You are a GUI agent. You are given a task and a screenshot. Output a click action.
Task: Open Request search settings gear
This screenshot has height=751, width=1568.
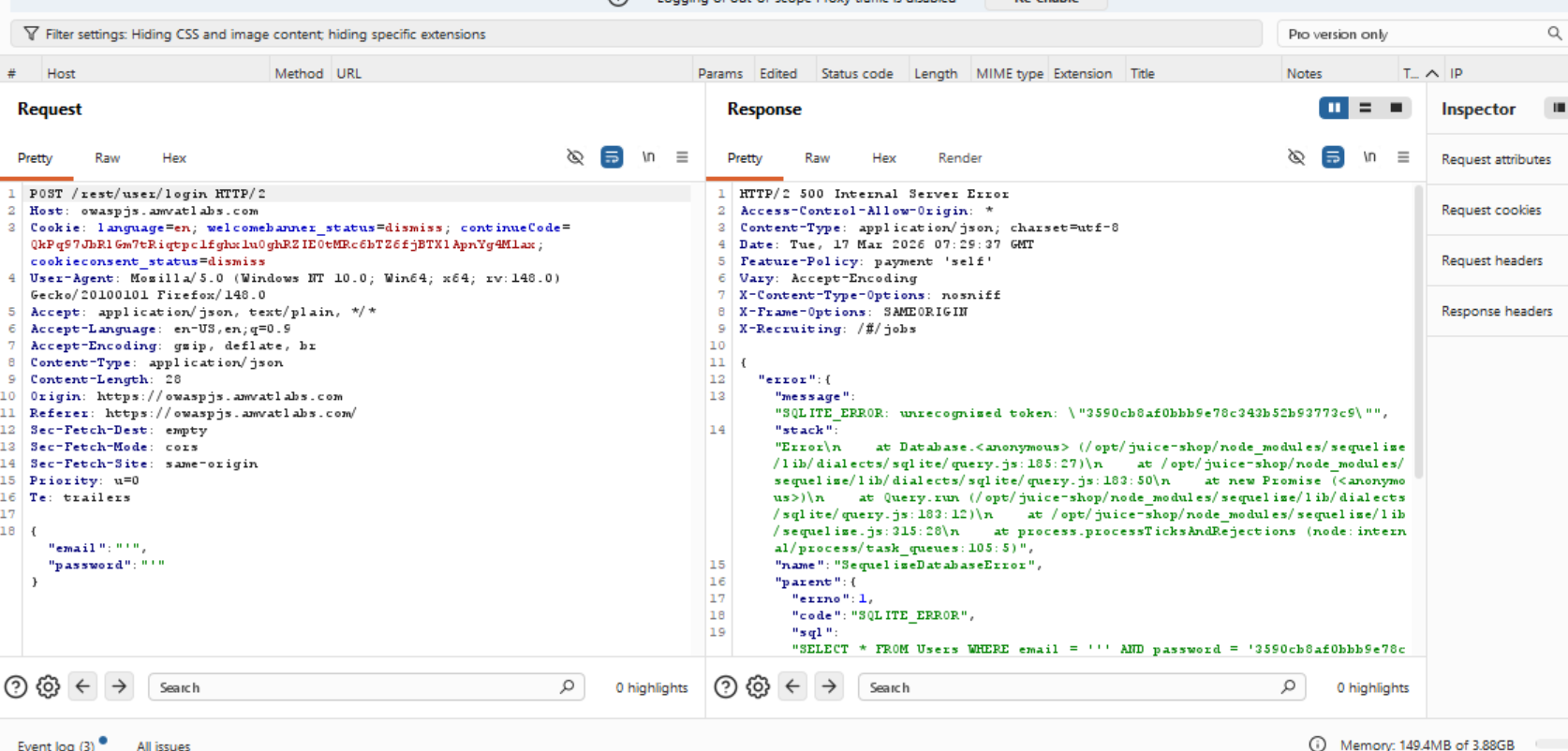pos(49,687)
